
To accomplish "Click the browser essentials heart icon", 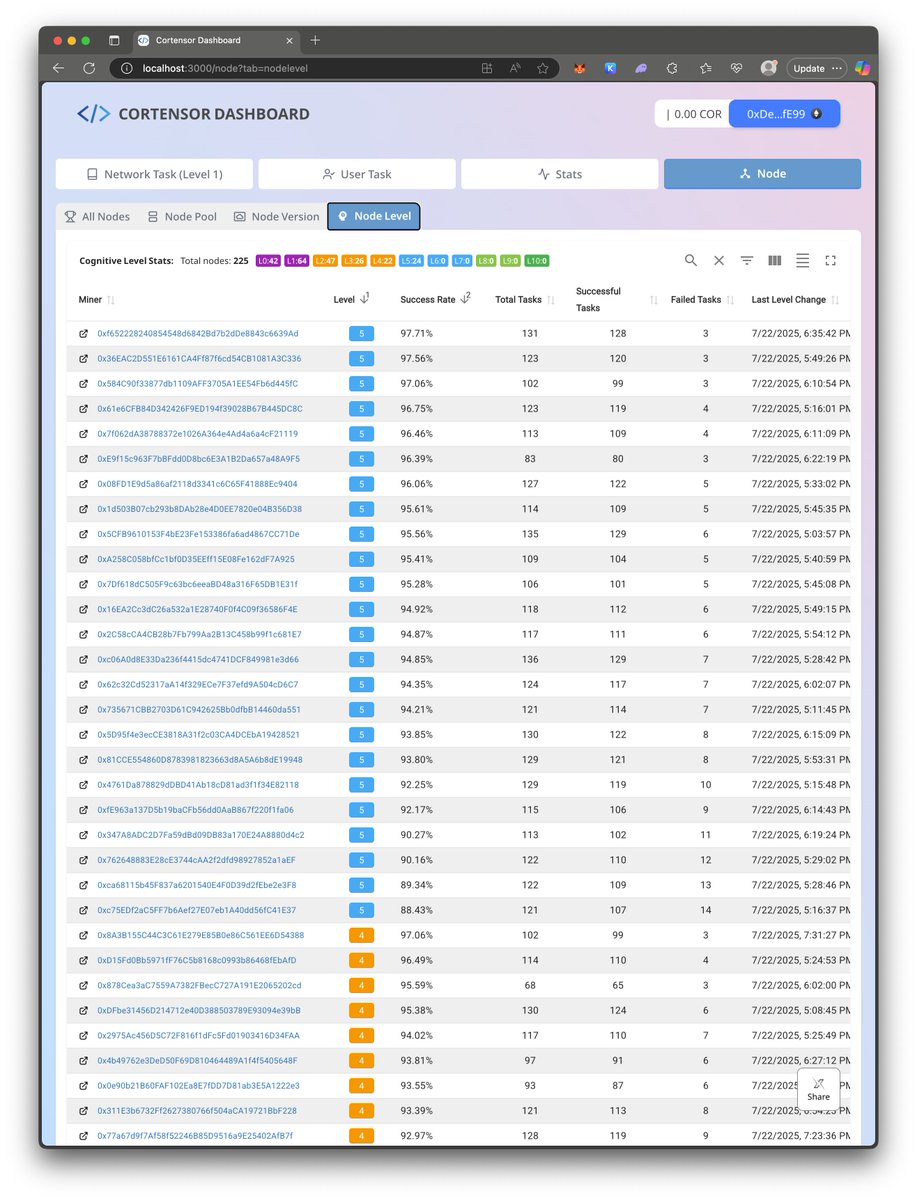I will (x=736, y=68).
